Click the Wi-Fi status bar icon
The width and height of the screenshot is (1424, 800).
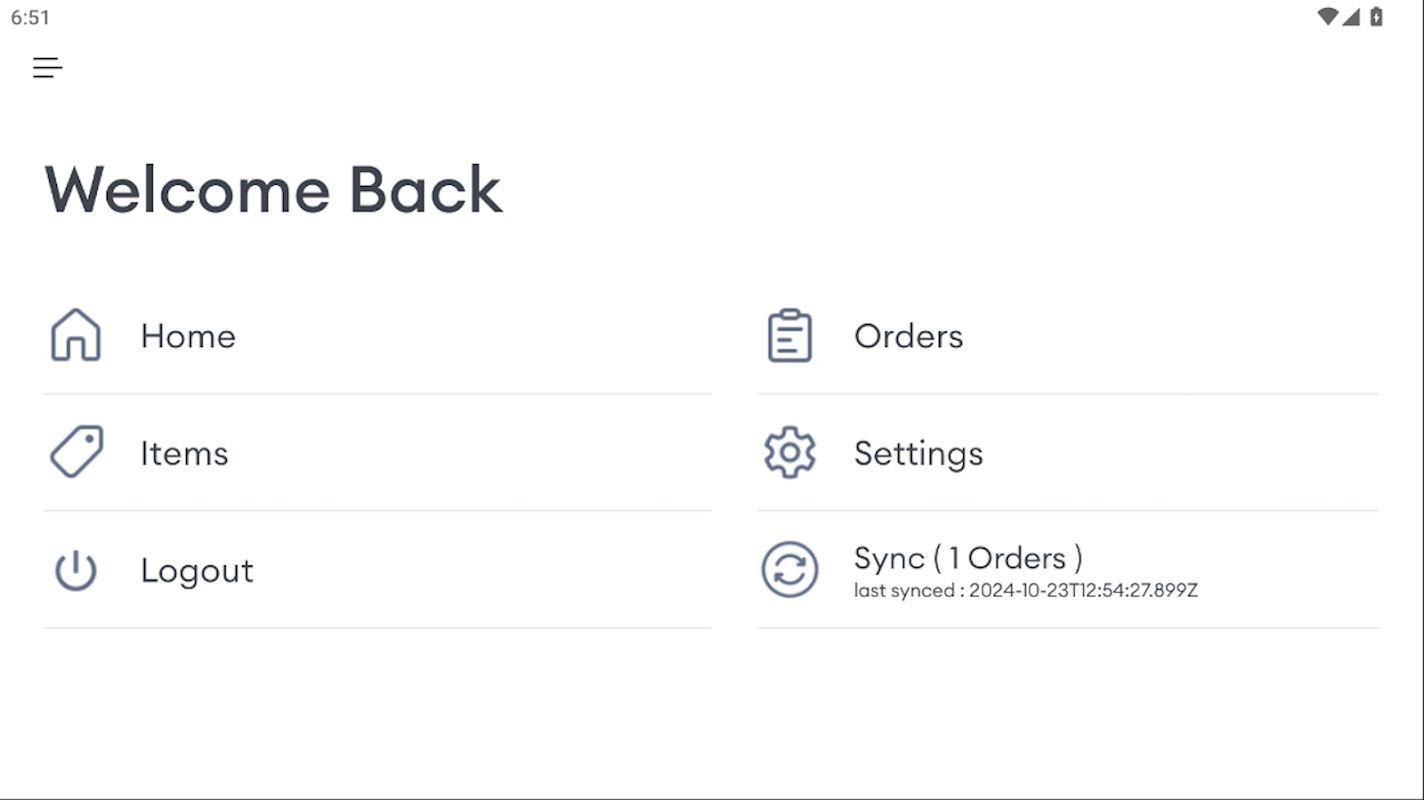[1328, 16]
